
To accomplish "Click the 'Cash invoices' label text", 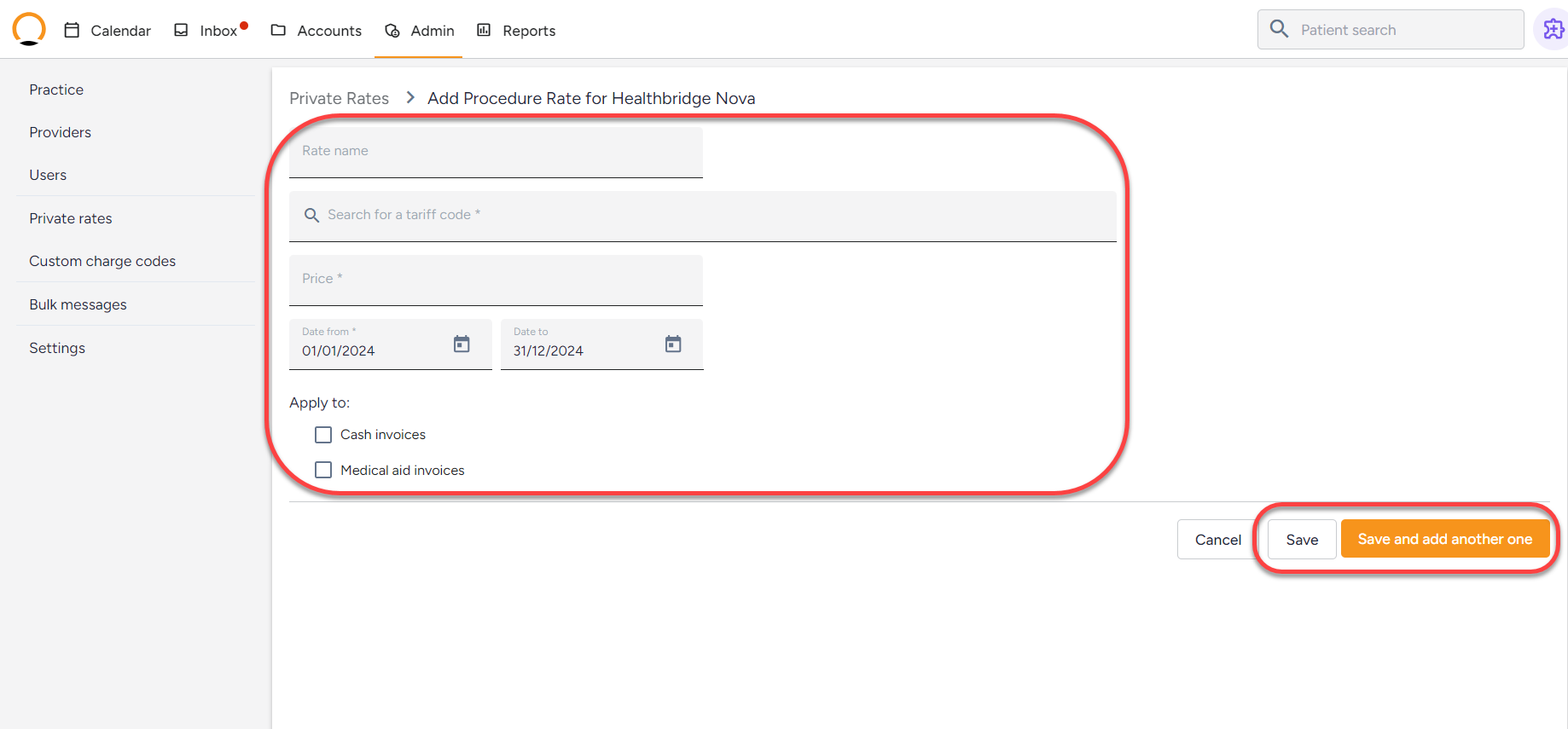I will tap(383, 435).
